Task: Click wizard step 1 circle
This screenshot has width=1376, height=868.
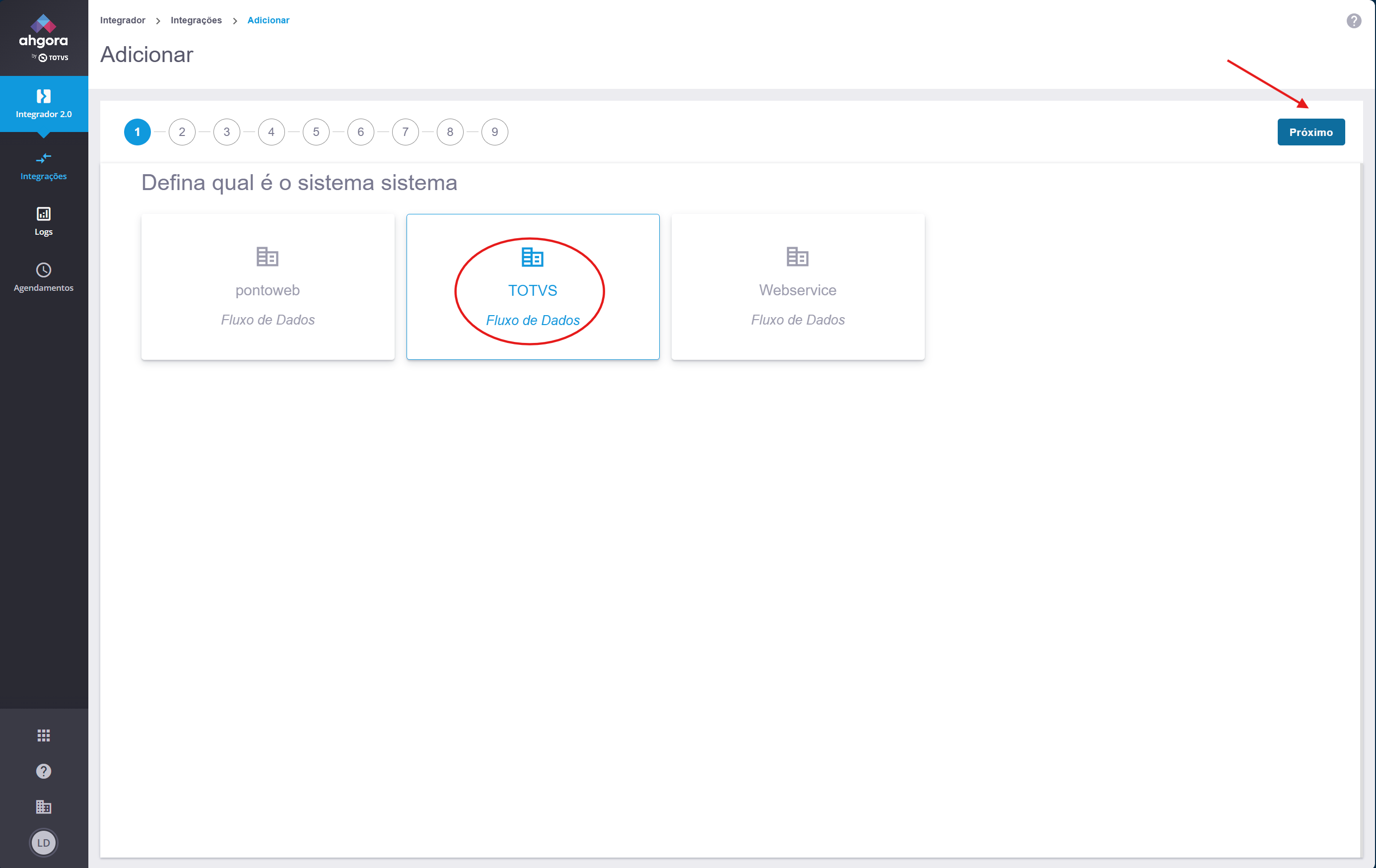Action: [137, 132]
